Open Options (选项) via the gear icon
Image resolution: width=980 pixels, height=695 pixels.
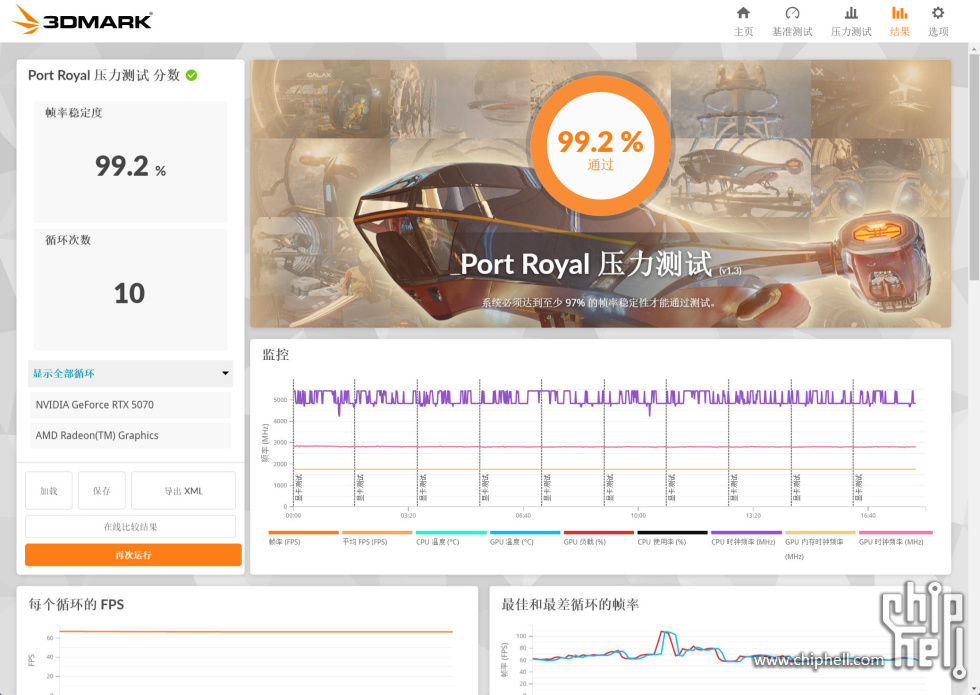coord(938,13)
